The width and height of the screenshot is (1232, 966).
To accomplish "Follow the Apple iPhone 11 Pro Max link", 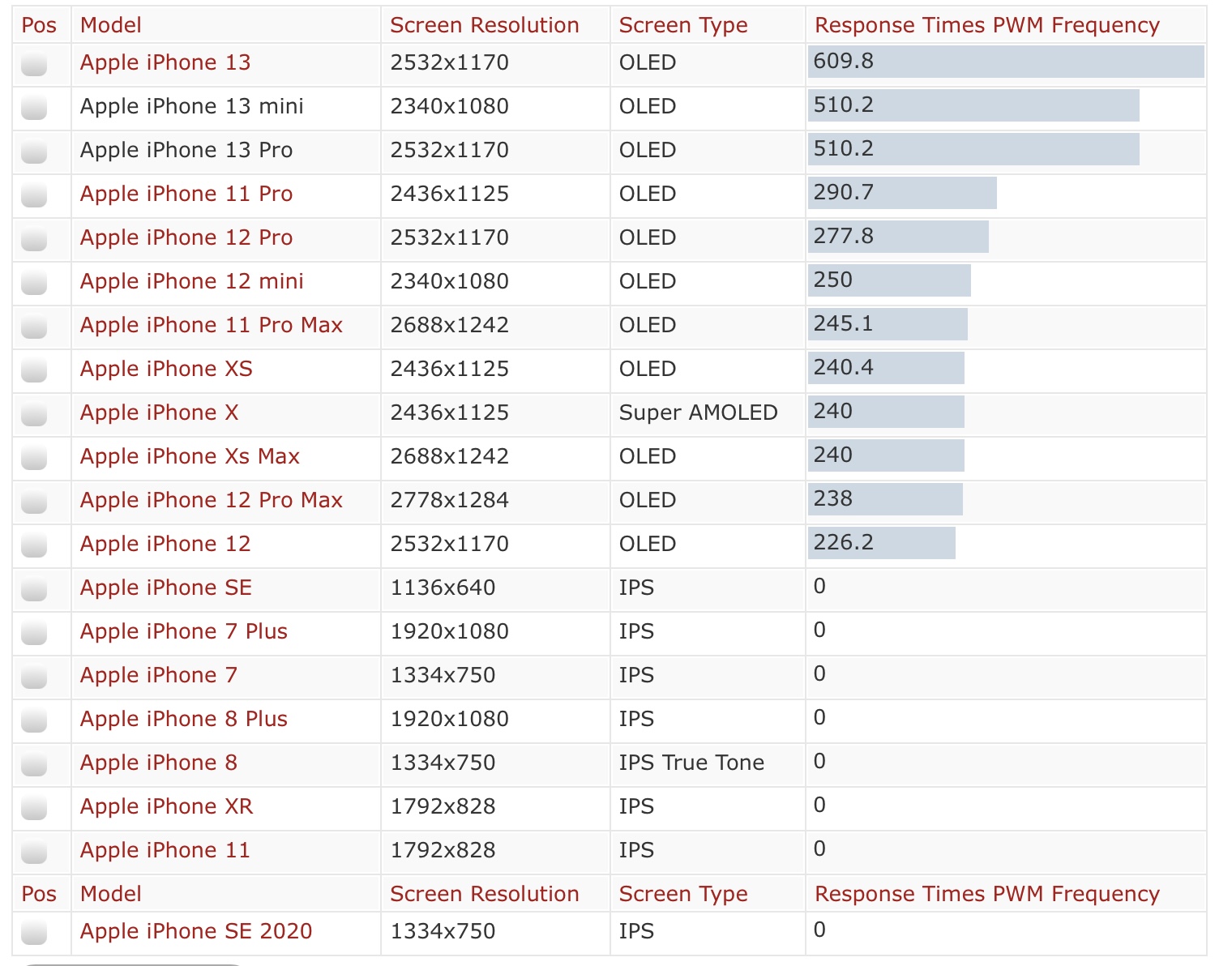I will pyautogui.click(x=211, y=325).
